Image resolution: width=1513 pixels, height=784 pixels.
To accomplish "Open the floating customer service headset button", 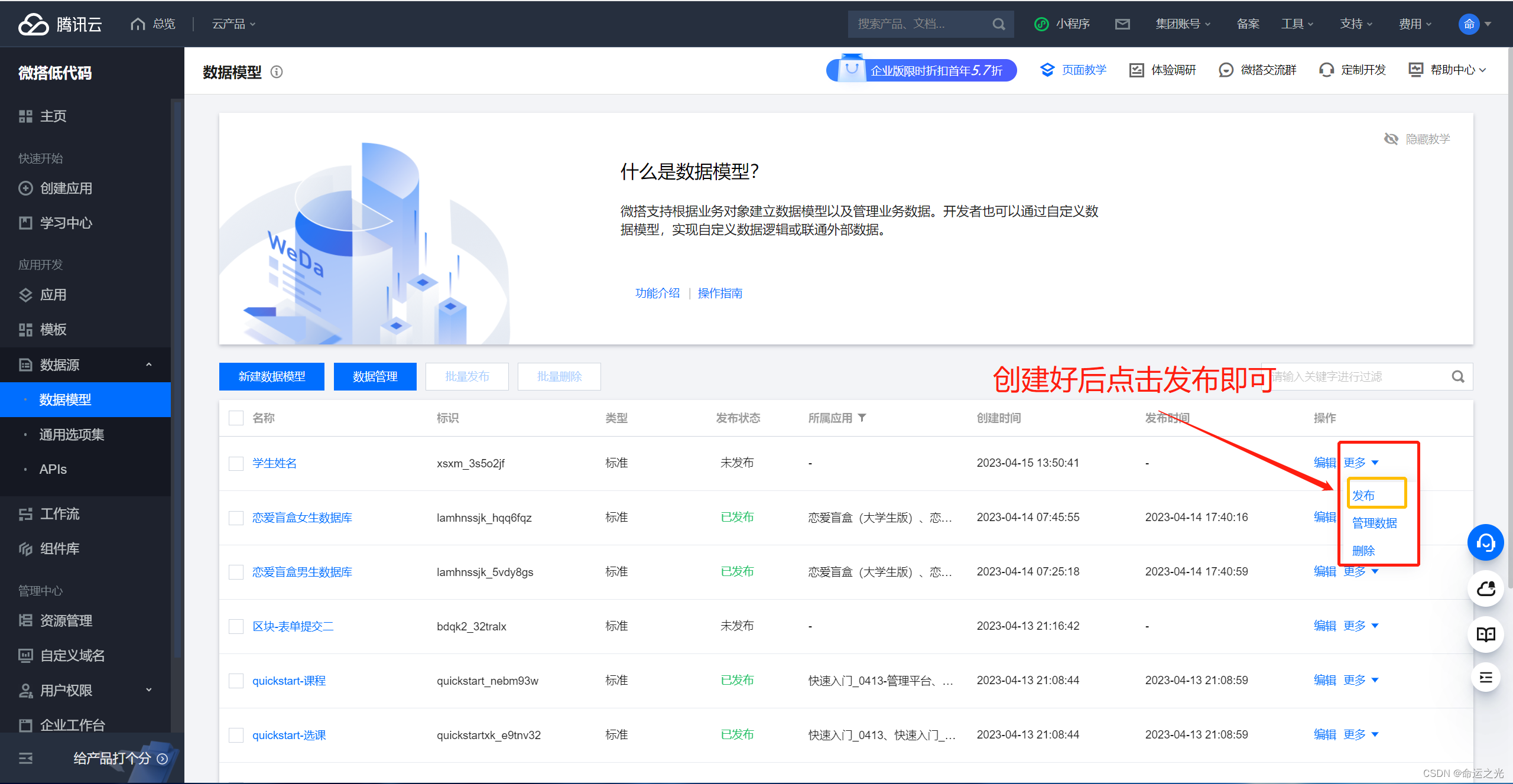I will point(1485,542).
